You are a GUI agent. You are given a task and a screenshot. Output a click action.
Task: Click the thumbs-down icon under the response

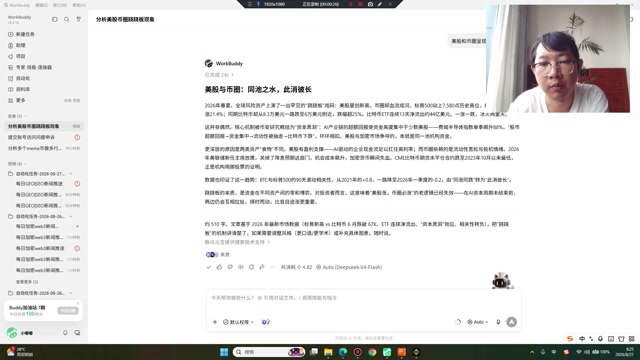click(x=230, y=267)
